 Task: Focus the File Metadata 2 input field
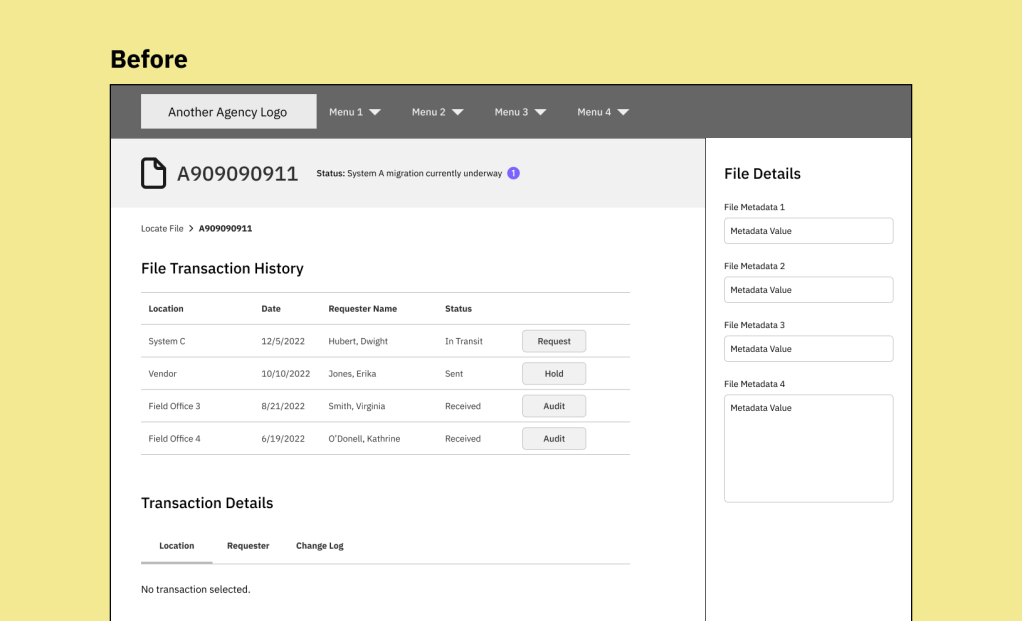coord(808,290)
